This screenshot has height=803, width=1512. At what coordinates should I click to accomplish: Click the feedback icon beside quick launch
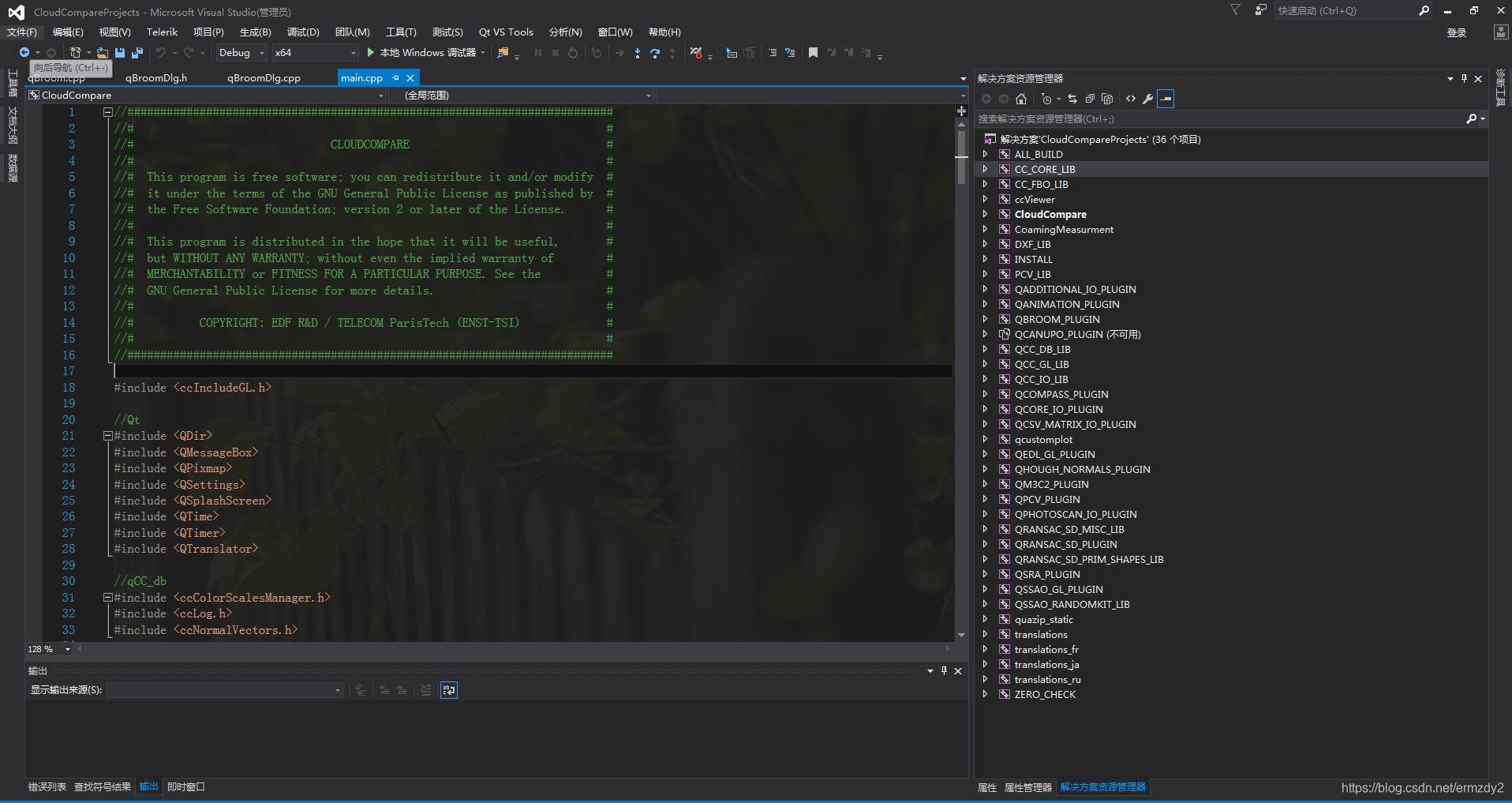point(1260,10)
